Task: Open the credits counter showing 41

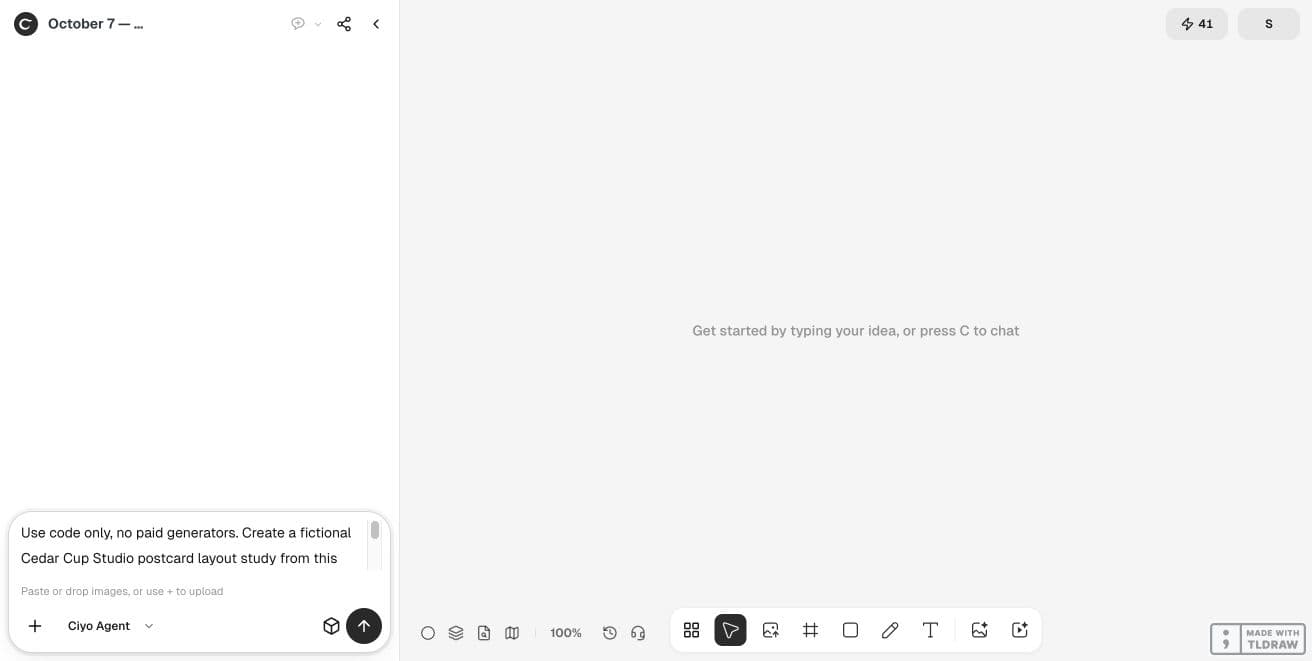Action: tap(1197, 24)
